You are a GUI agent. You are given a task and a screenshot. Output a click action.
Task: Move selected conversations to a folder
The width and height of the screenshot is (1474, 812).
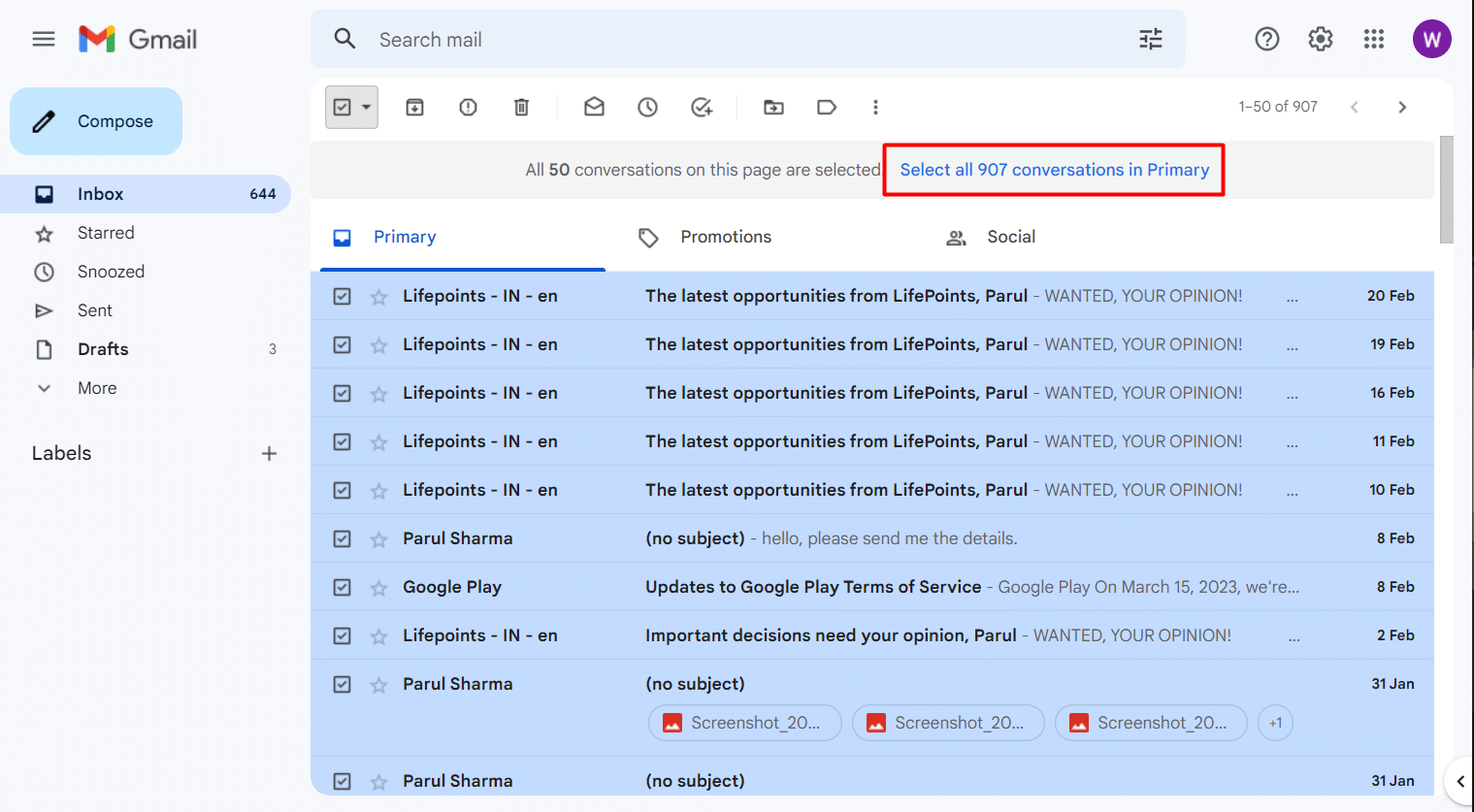click(773, 107)
